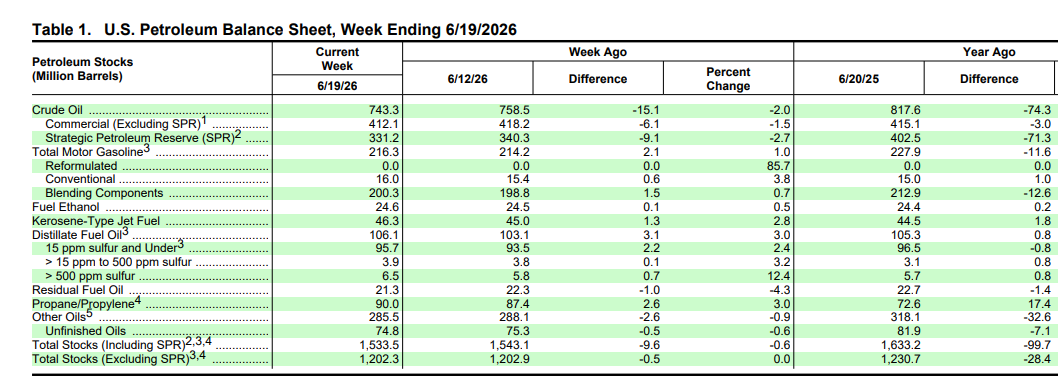This screenshot has width=1058, height=392.
Task: Select the Propane/Propylene current week value 90.0
Action: coord(387,304)
